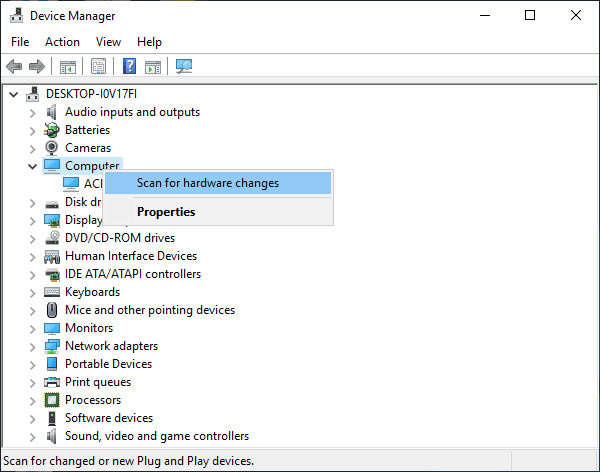This screenshot has width=600, height=472.
Task: Minimize the Device Manager window
Action: [x=485, y=15]
